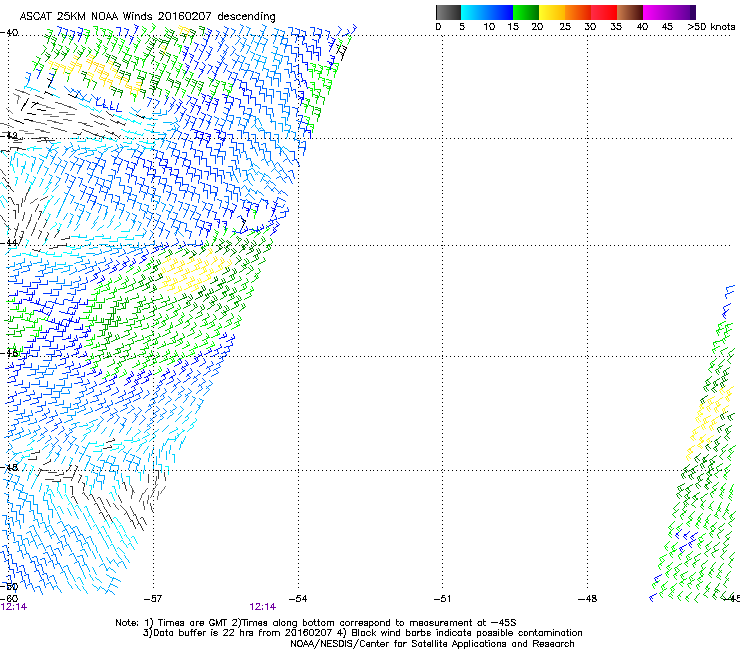Select the gray 0-5 knots legend segment

point(448,12)
